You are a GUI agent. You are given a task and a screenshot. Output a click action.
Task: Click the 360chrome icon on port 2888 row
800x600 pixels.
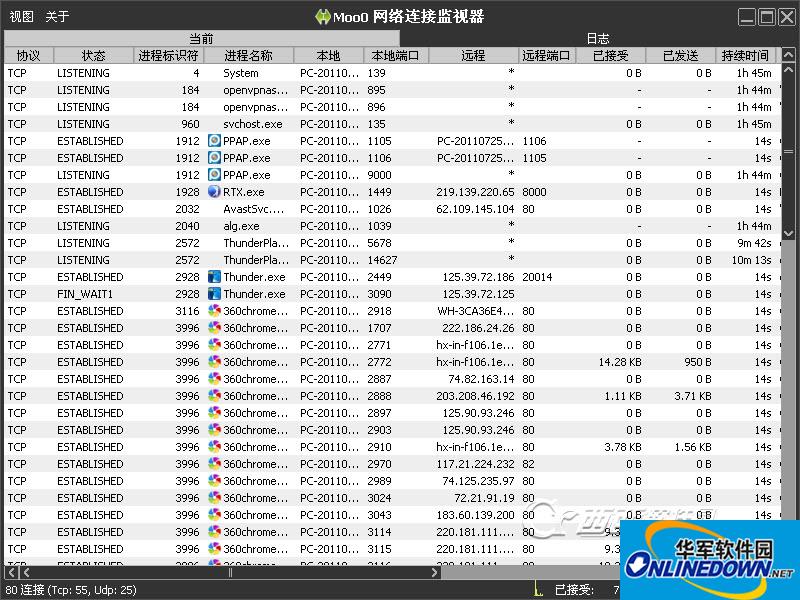click(x=214, y=396)
